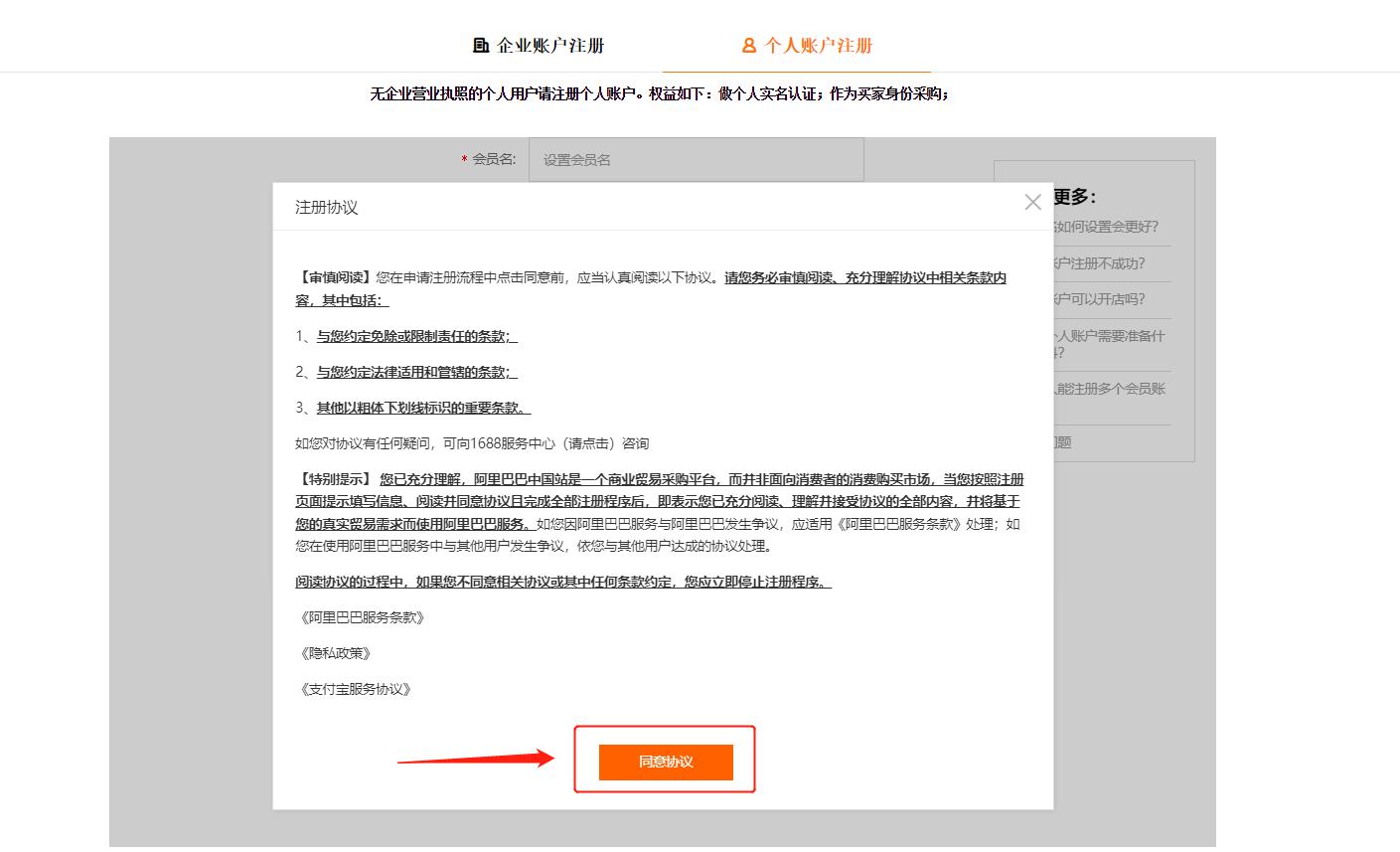
Task: Click the 其他以粗体下划线标识的重要条款 clause
Action: click(423, 408)
